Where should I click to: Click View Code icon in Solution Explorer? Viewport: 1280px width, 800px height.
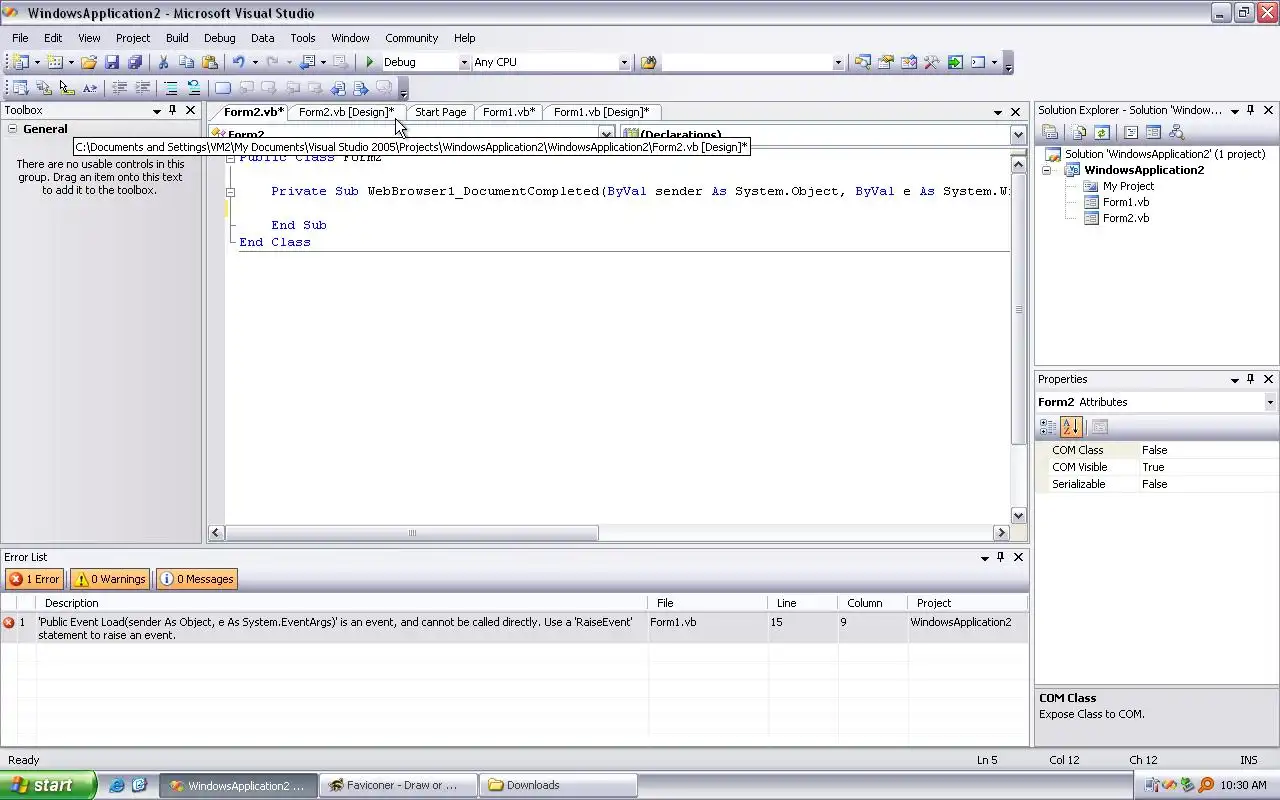(x=1131, y=132)
